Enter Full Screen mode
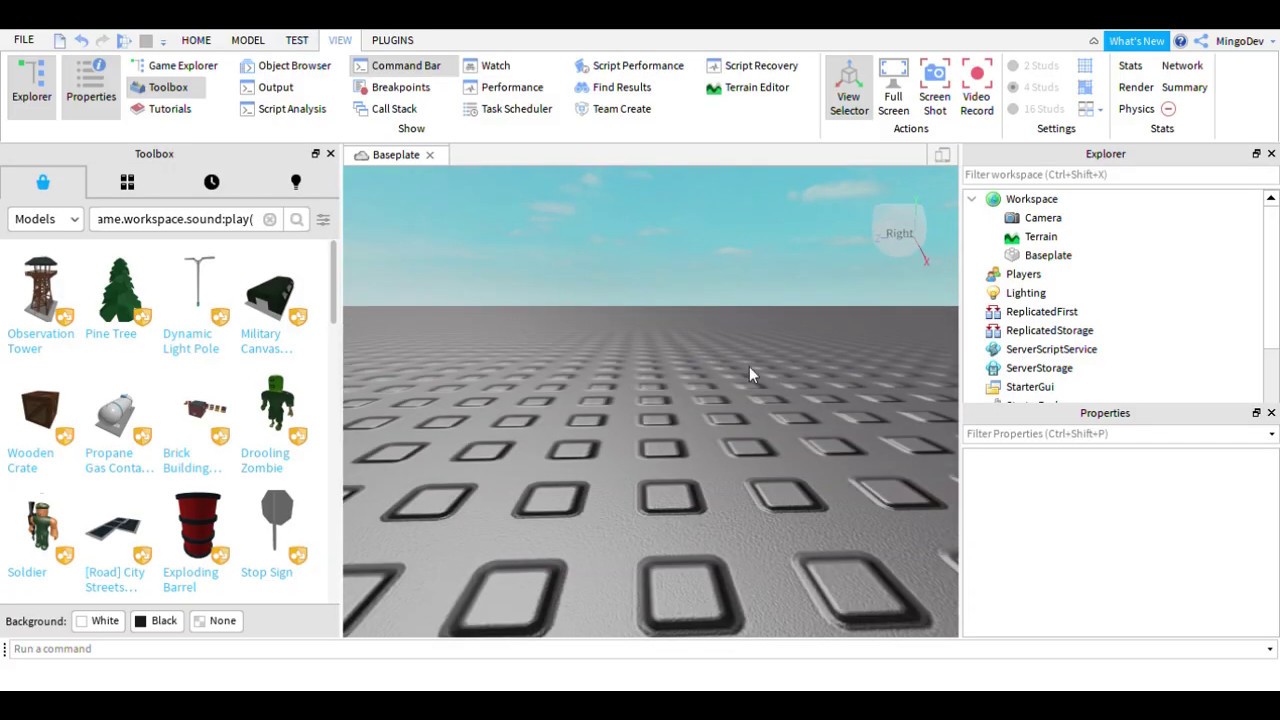The height and width of the screenshot is (720, 1280). (x=893, y=87)
